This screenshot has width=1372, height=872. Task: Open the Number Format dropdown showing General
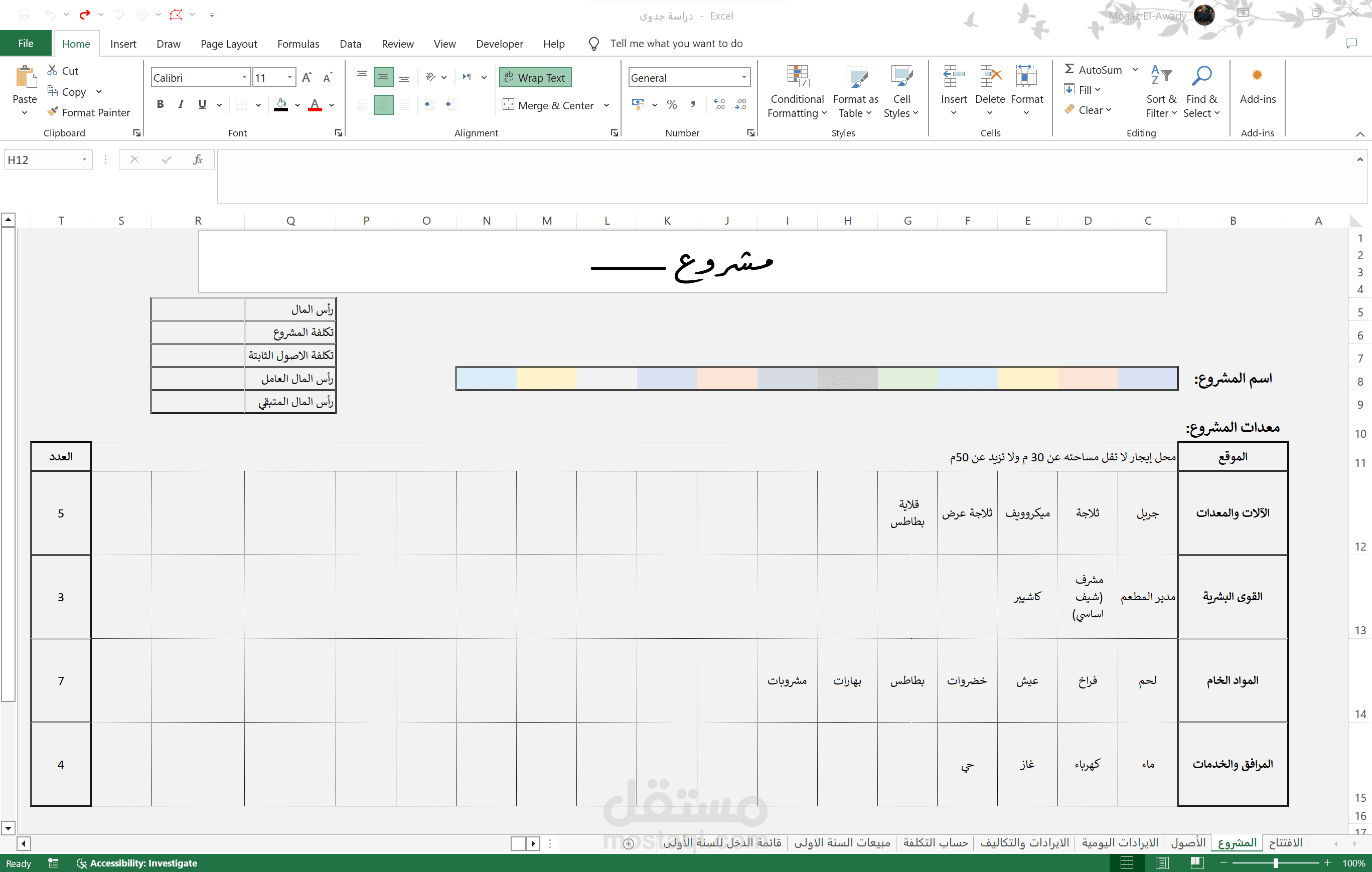click(x=743, y=77)
